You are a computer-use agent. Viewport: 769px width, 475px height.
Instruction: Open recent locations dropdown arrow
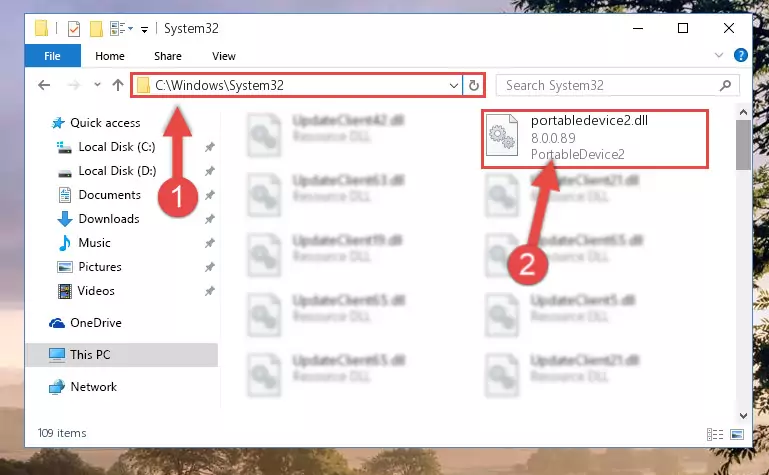(97, 85)
